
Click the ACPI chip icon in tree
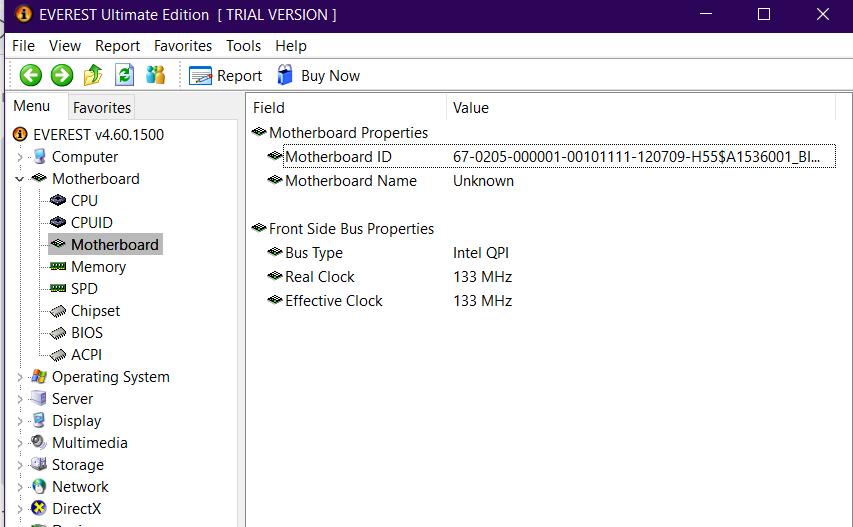point(58,355)
